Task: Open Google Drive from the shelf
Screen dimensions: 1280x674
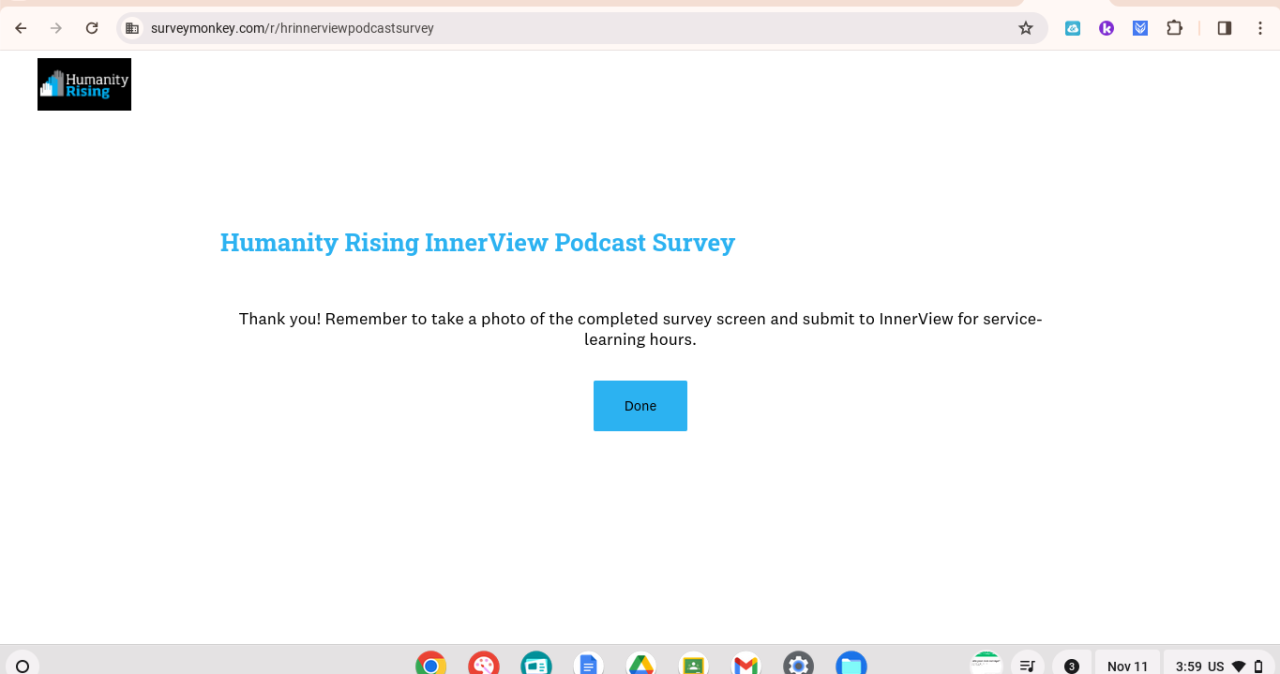Action: 641,664
